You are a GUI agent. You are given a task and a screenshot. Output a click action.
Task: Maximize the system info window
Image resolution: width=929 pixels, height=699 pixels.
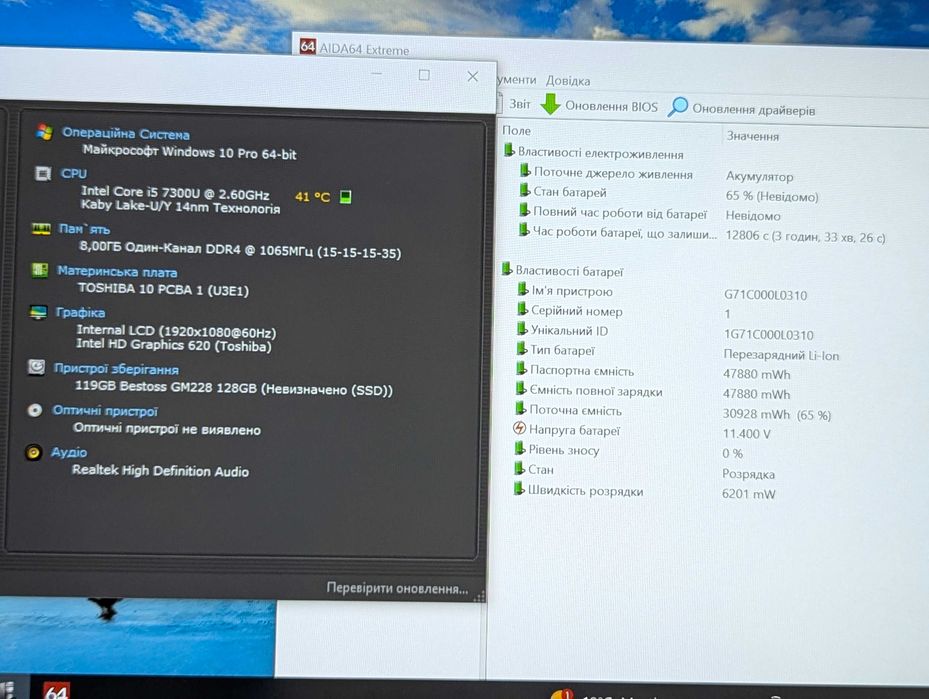pos(424,75)
